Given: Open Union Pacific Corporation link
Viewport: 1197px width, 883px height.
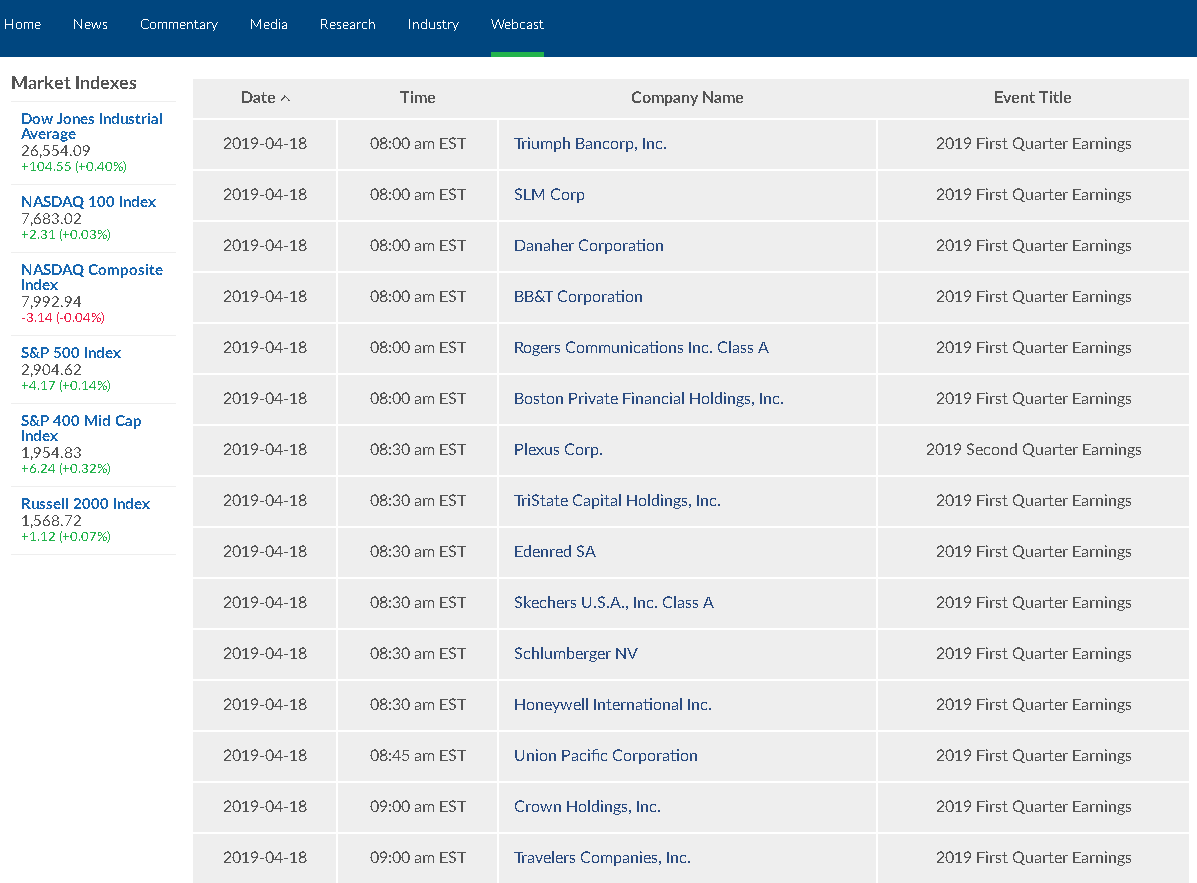Looking at the screenshot, I should 605,756.
